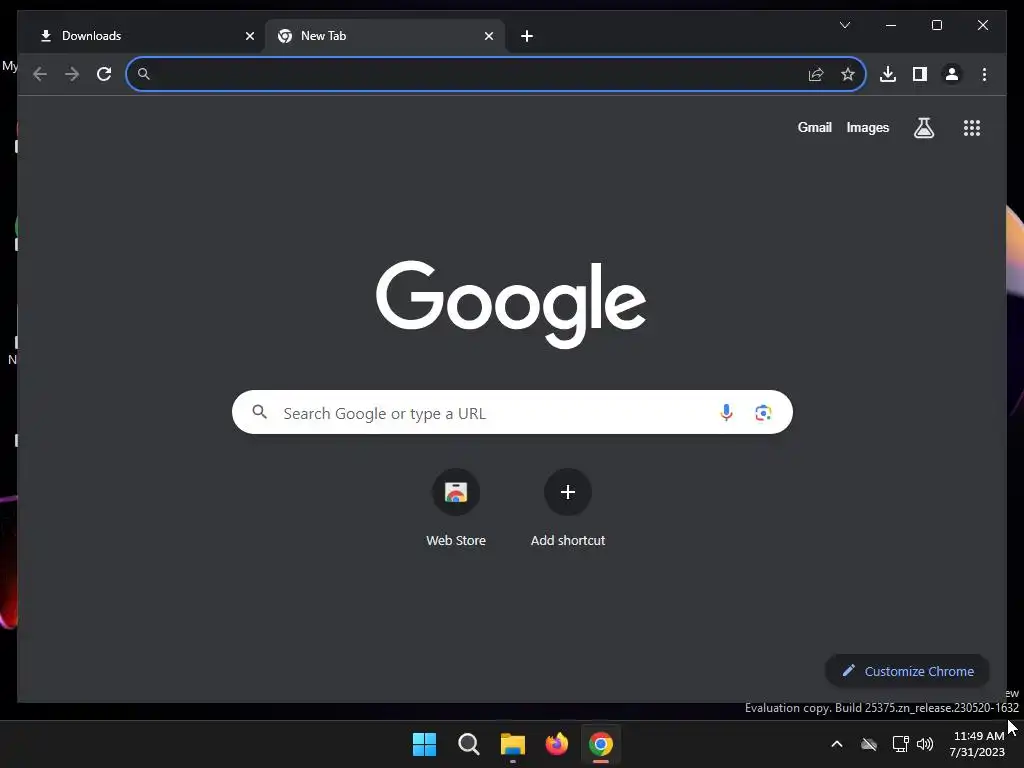
Task: Minimize the Chrome window
Action: coord(891,25)
